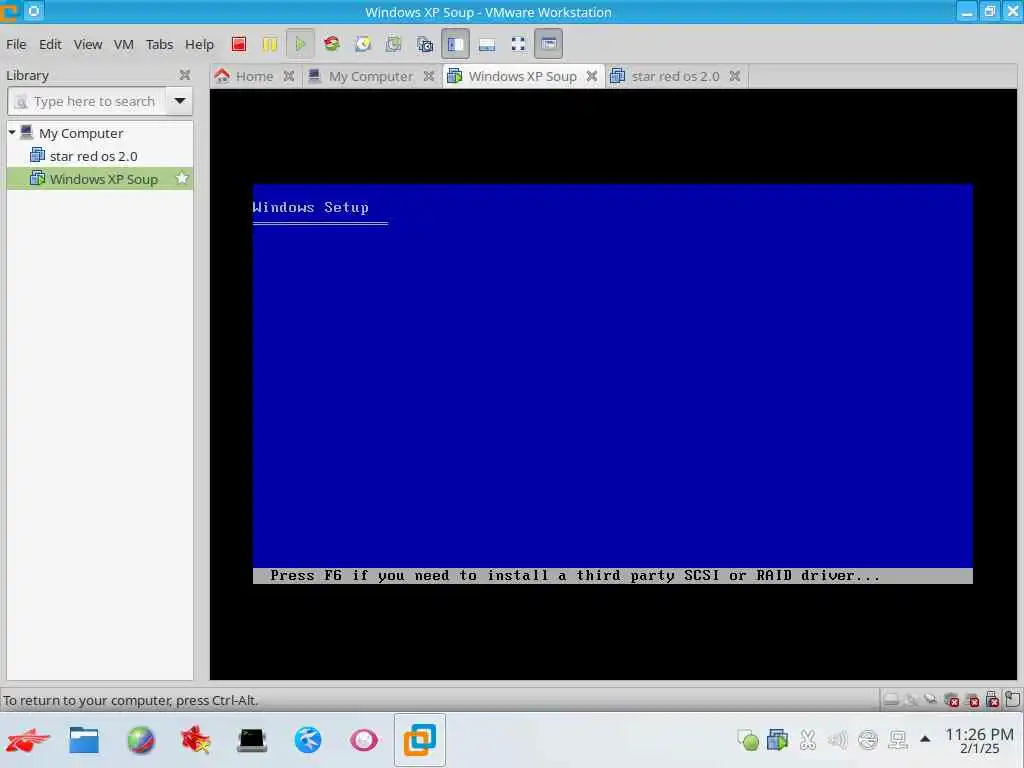Open the pink circular taskbar icon
1024x768 pixels.
pos(364,741)
